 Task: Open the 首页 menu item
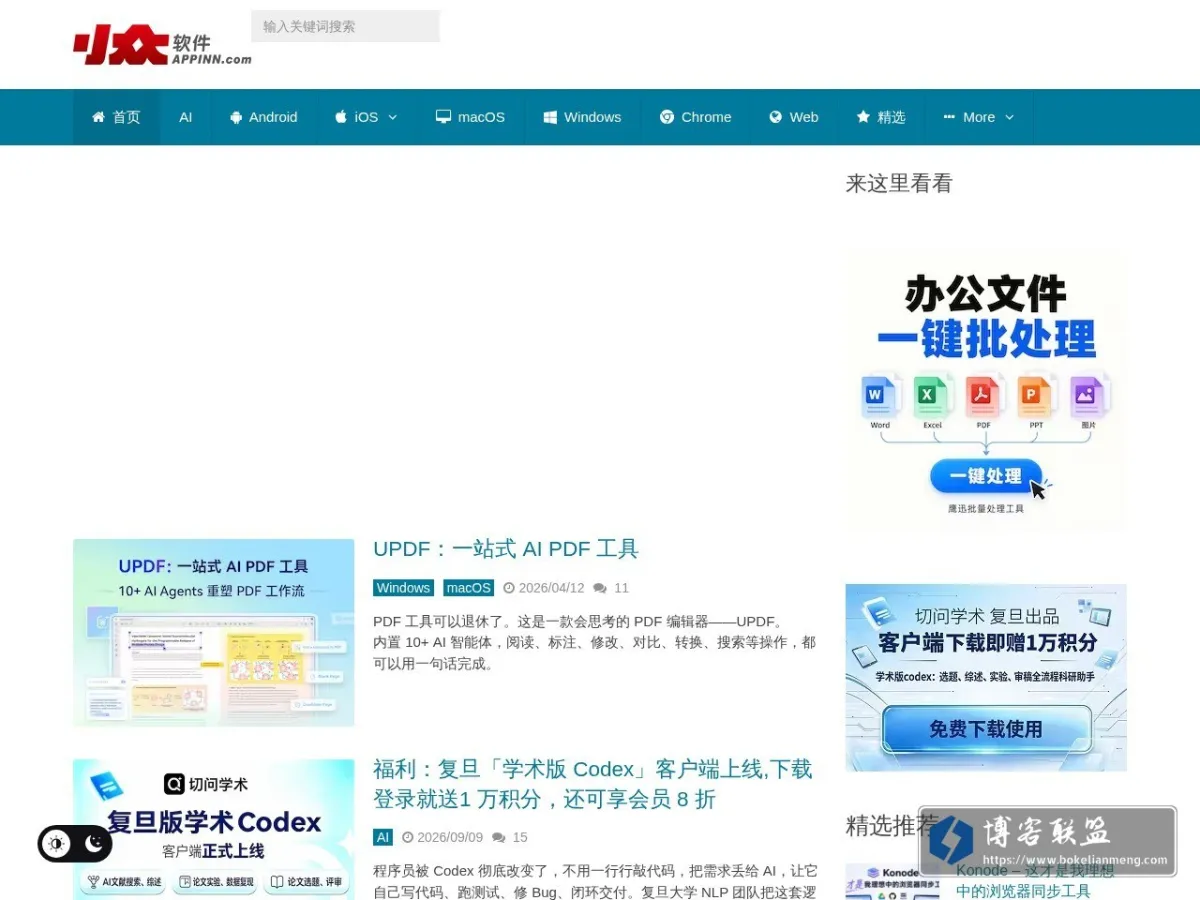116,117
